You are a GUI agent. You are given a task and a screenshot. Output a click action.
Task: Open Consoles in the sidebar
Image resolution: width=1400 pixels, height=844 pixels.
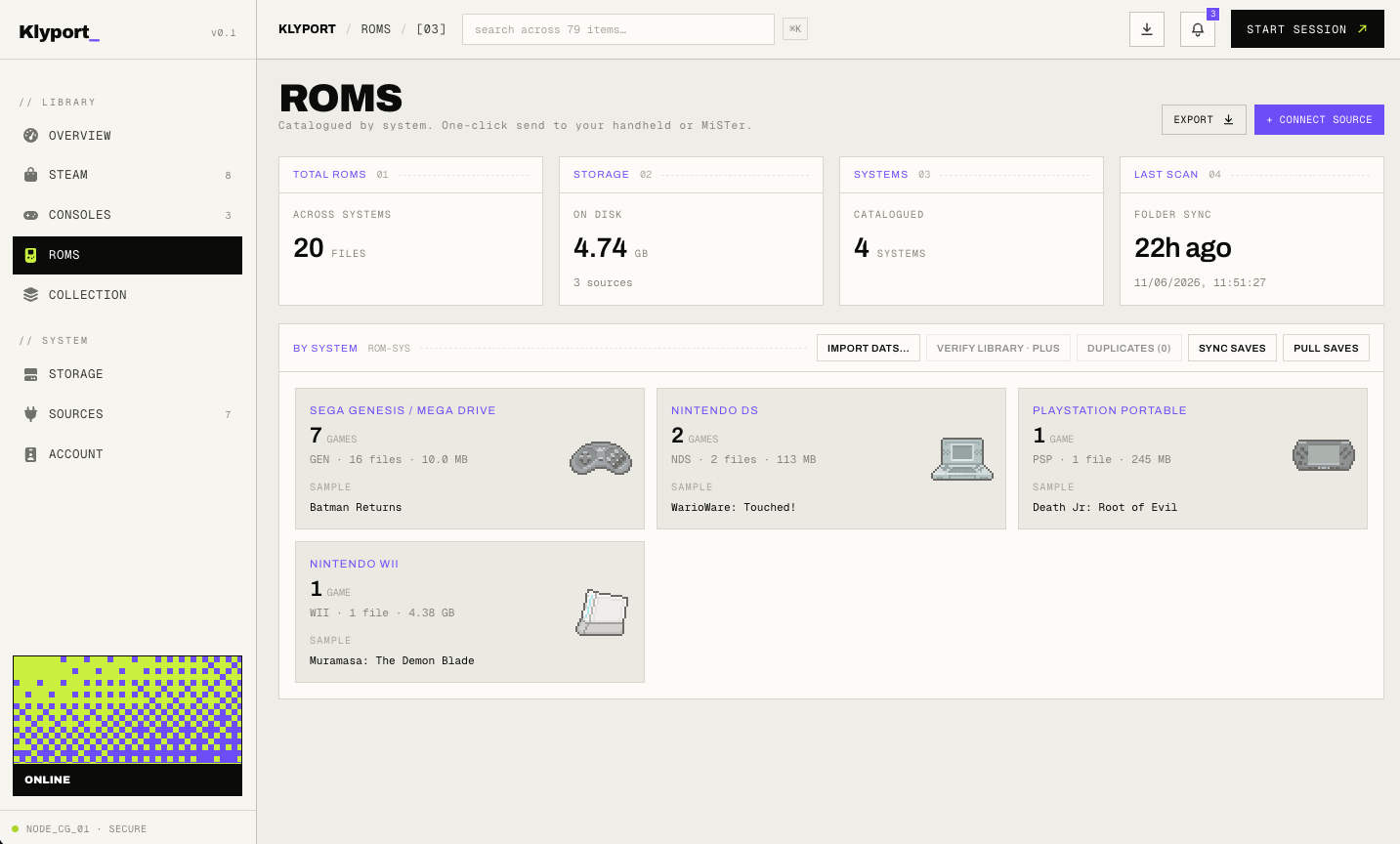(x=127, y=215)
